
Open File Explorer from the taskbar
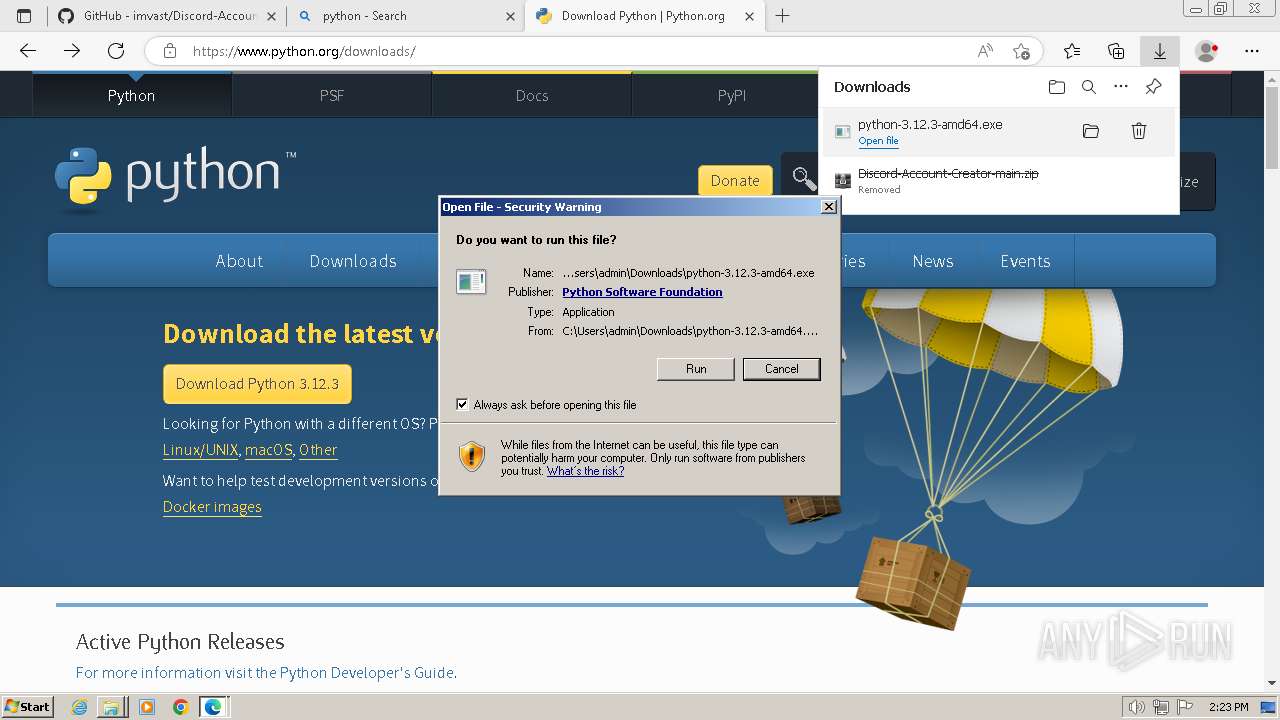point(113,707)
